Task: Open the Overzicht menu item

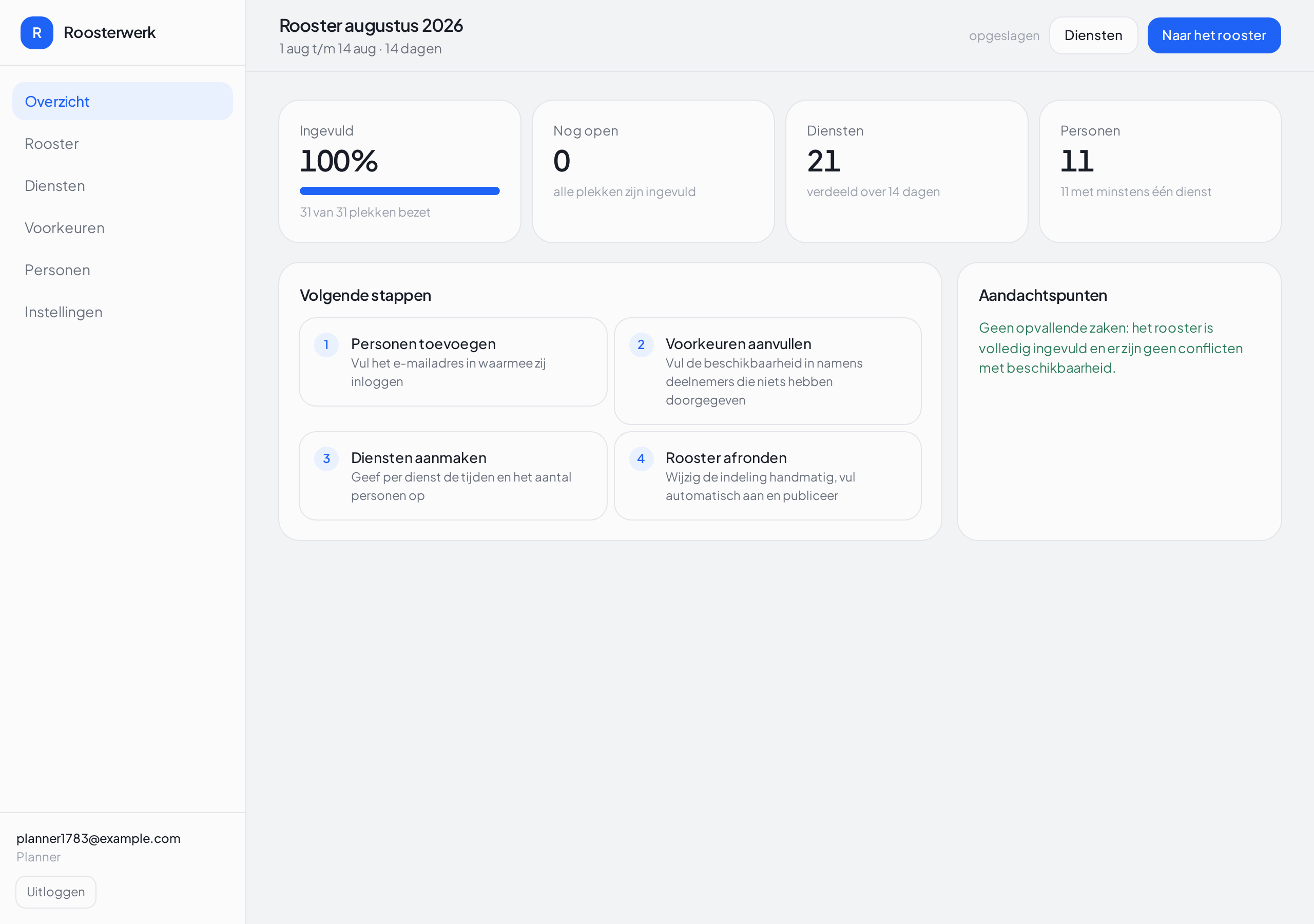Action: point(123,101)
